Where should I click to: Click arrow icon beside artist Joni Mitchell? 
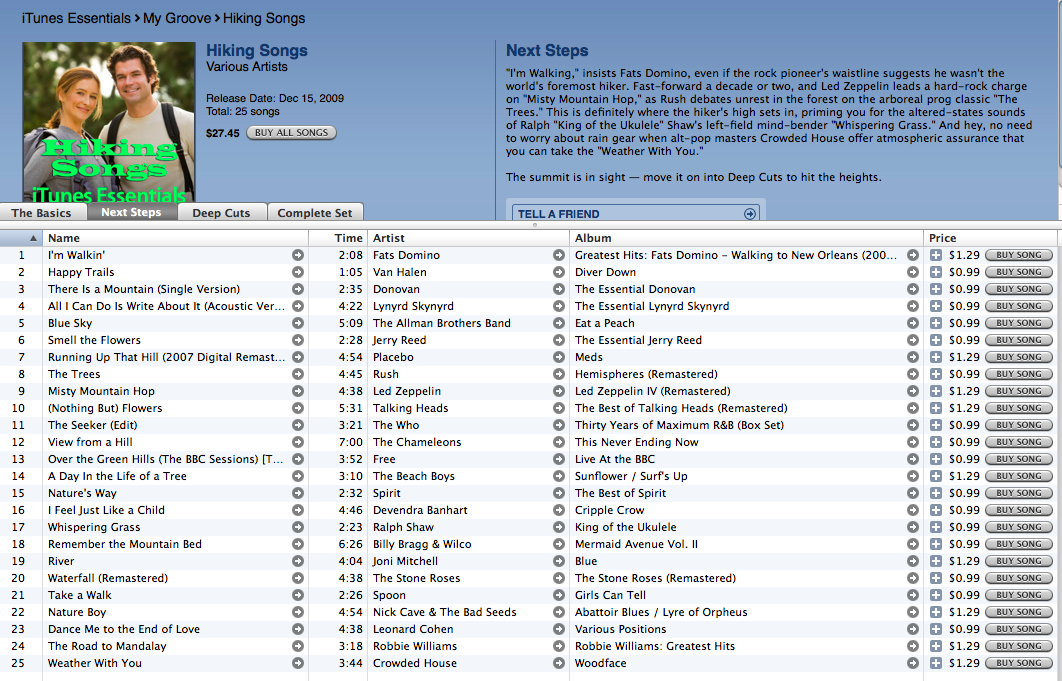click(x=559, y=561)
